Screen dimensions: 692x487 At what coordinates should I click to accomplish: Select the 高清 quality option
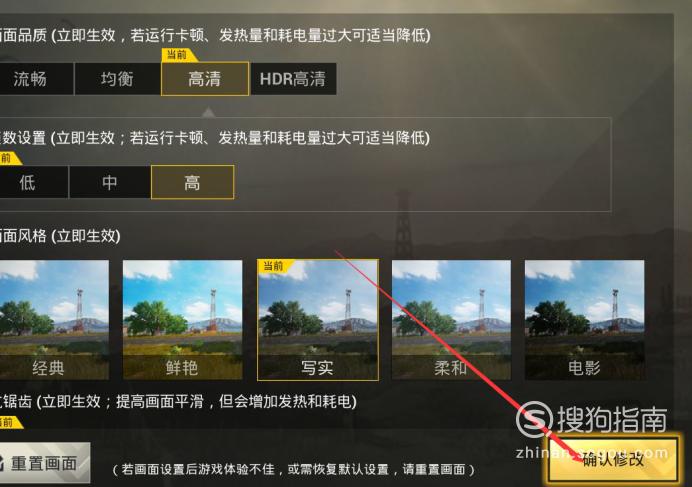(x=205, y=79)
